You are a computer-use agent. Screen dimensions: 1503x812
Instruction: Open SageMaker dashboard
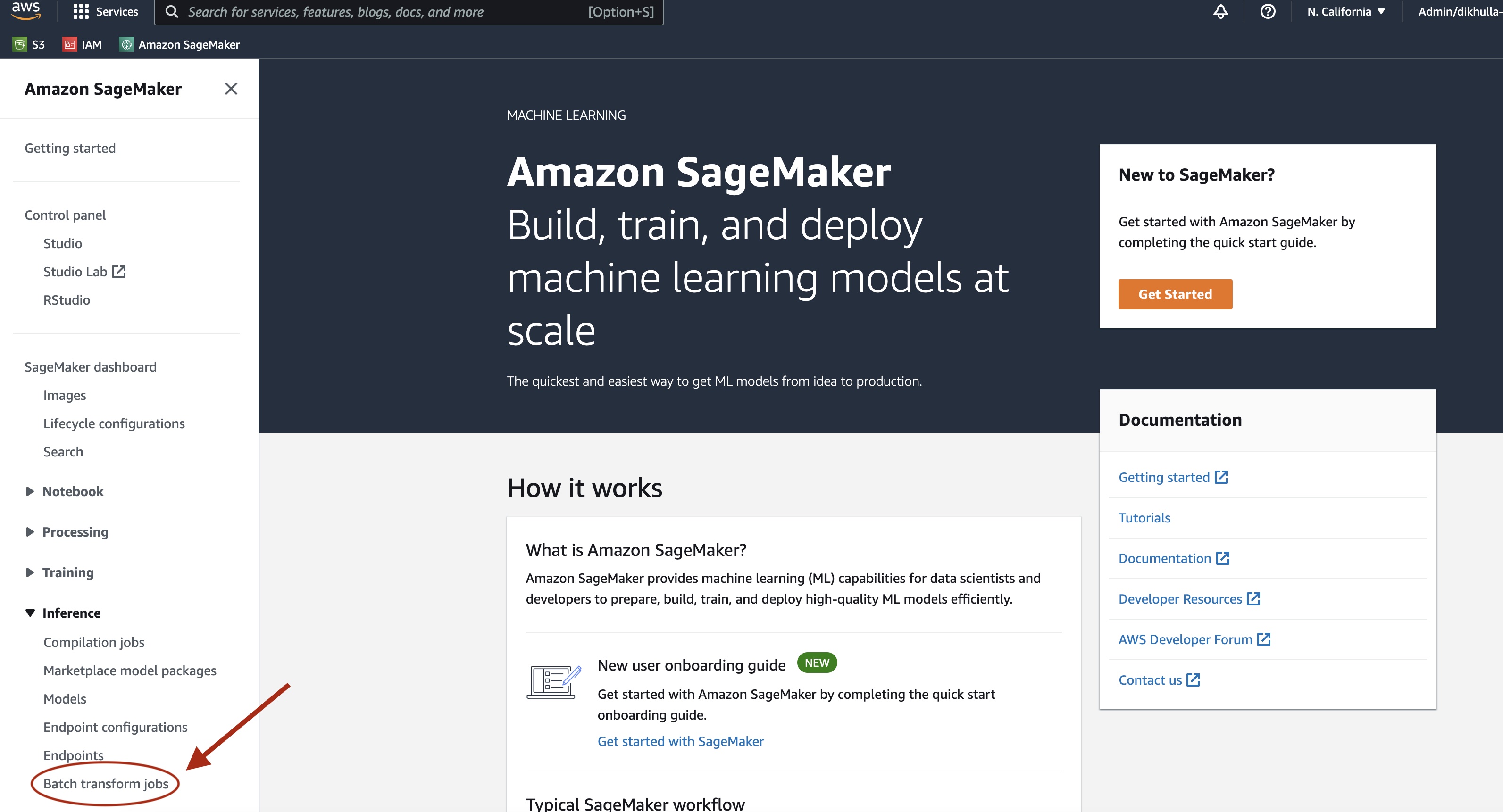tap(91, 367)
